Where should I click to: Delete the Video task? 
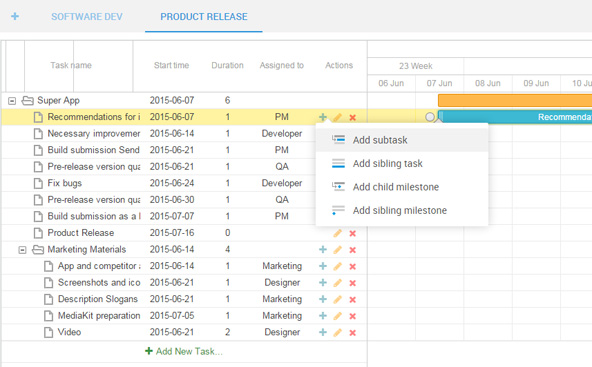(x=353, y=333)
